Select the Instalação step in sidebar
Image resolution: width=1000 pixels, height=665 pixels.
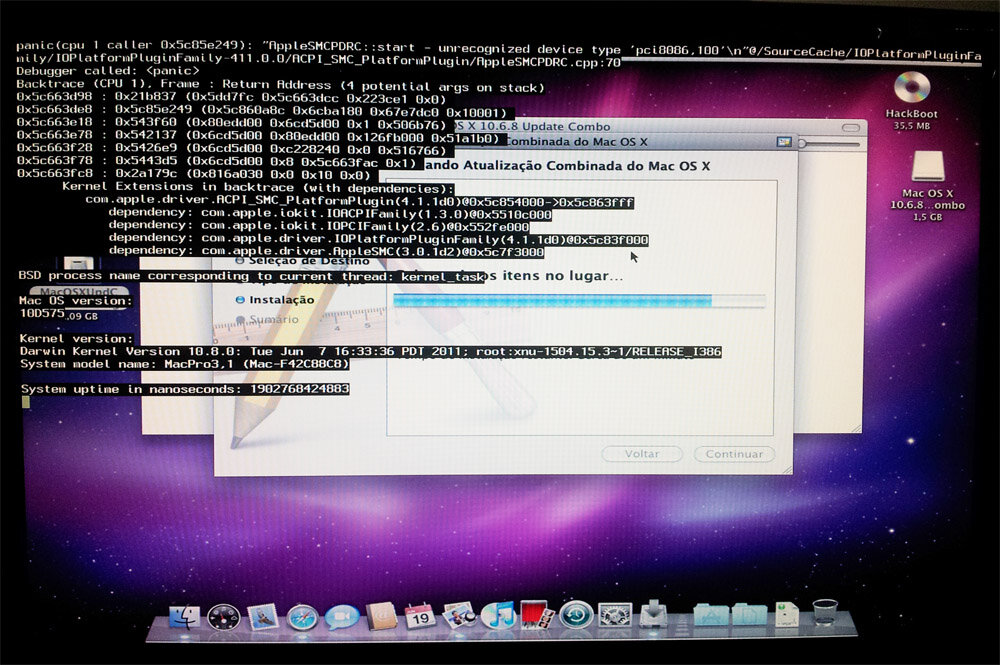(281, 299)
